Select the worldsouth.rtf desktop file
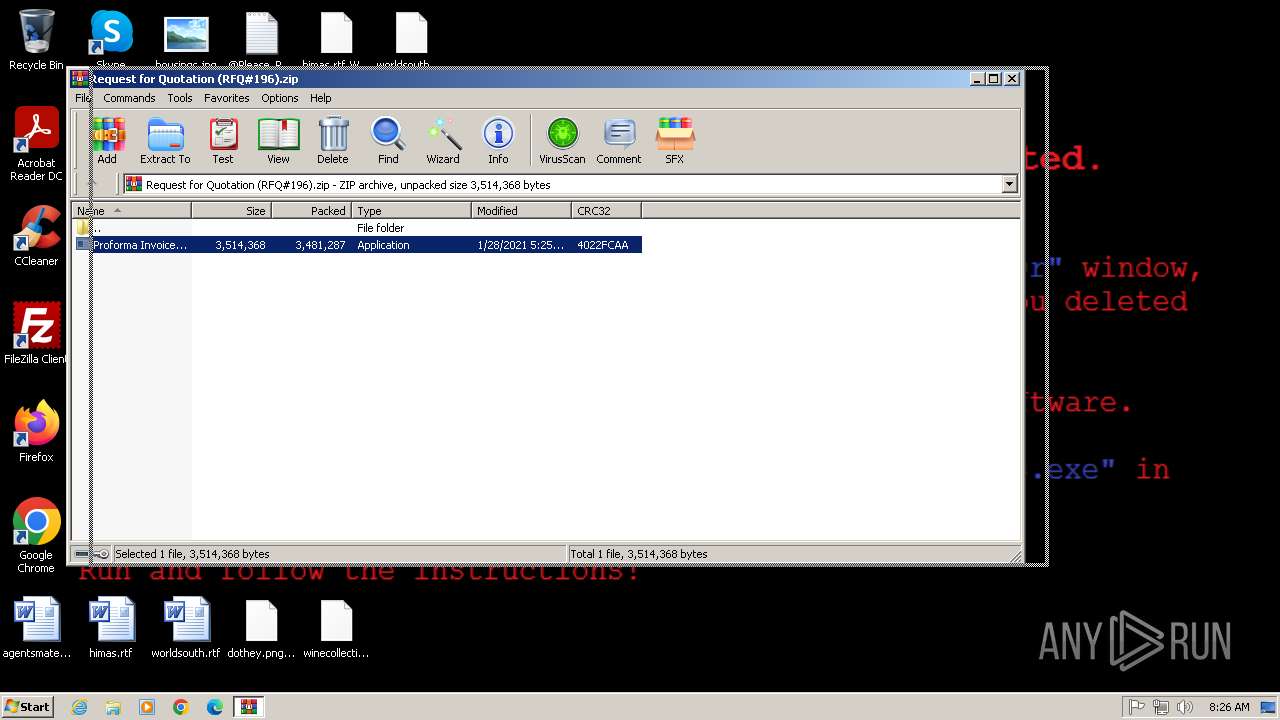Image resolution: width=1280 pixels, height=720 pixels. tap(186, 628)
